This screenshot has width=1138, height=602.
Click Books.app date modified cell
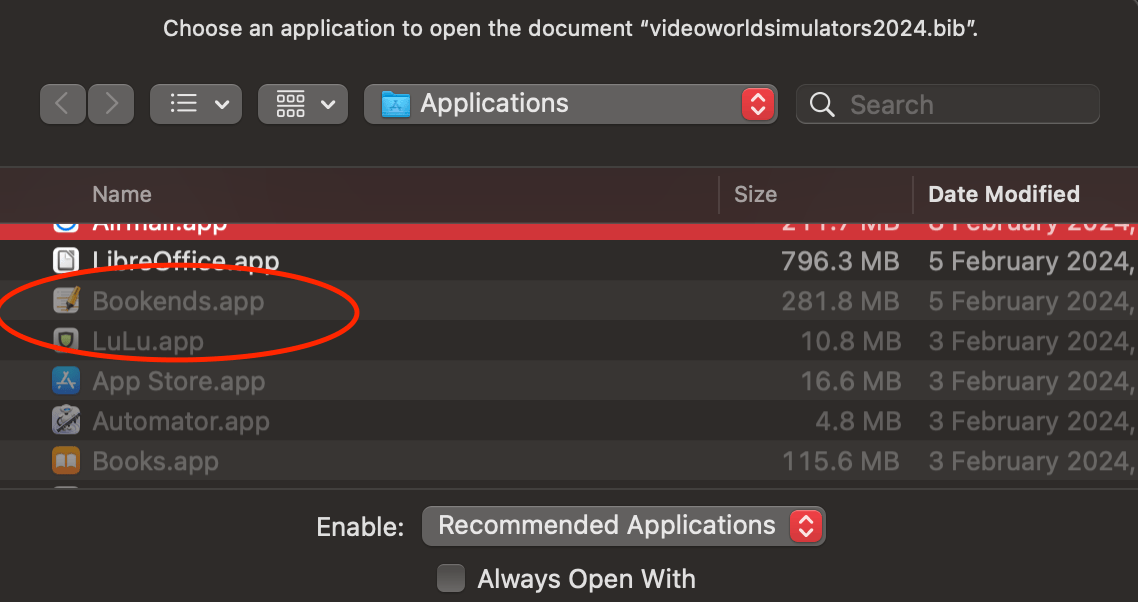[x=1033, y=460]
